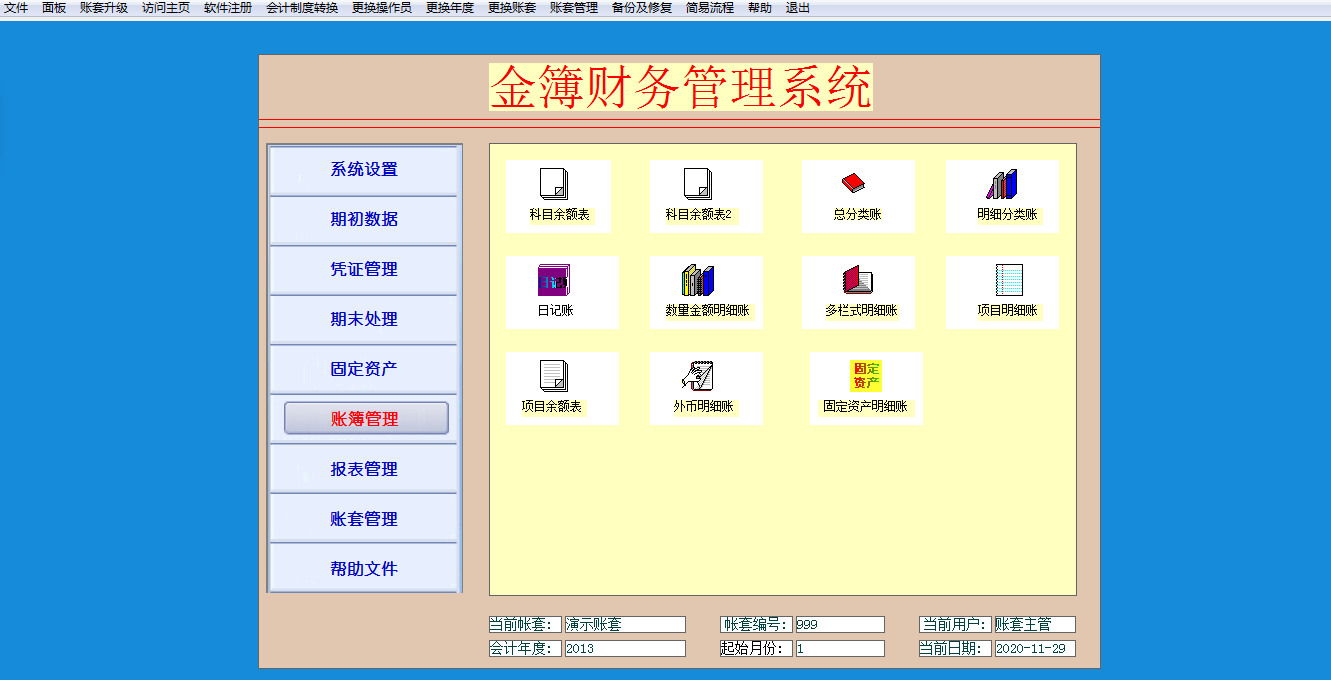Open 数量金额明细账 icon

coord(698,280)
